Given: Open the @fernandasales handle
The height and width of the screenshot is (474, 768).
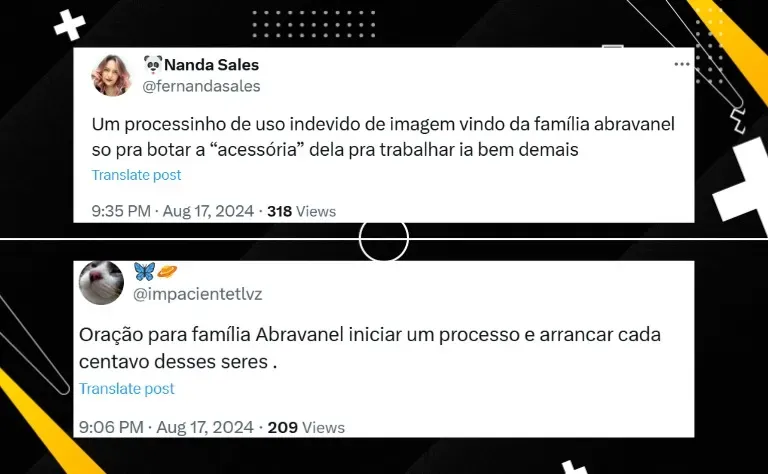Looking at the screenshot, I should tap(201, 86).
